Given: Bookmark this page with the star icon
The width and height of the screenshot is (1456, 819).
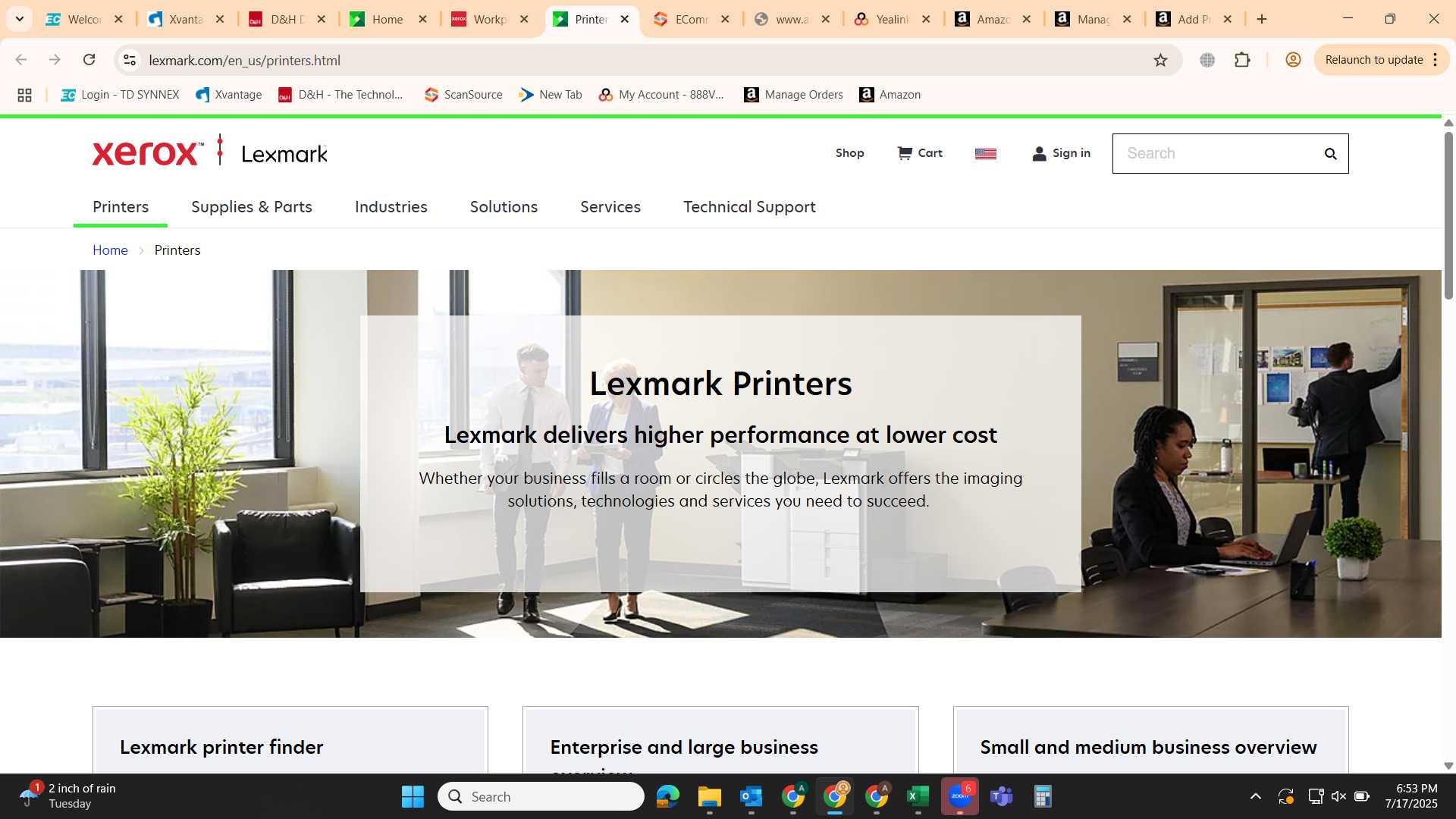Looking at the screenshot, I should coord(1160,60).
